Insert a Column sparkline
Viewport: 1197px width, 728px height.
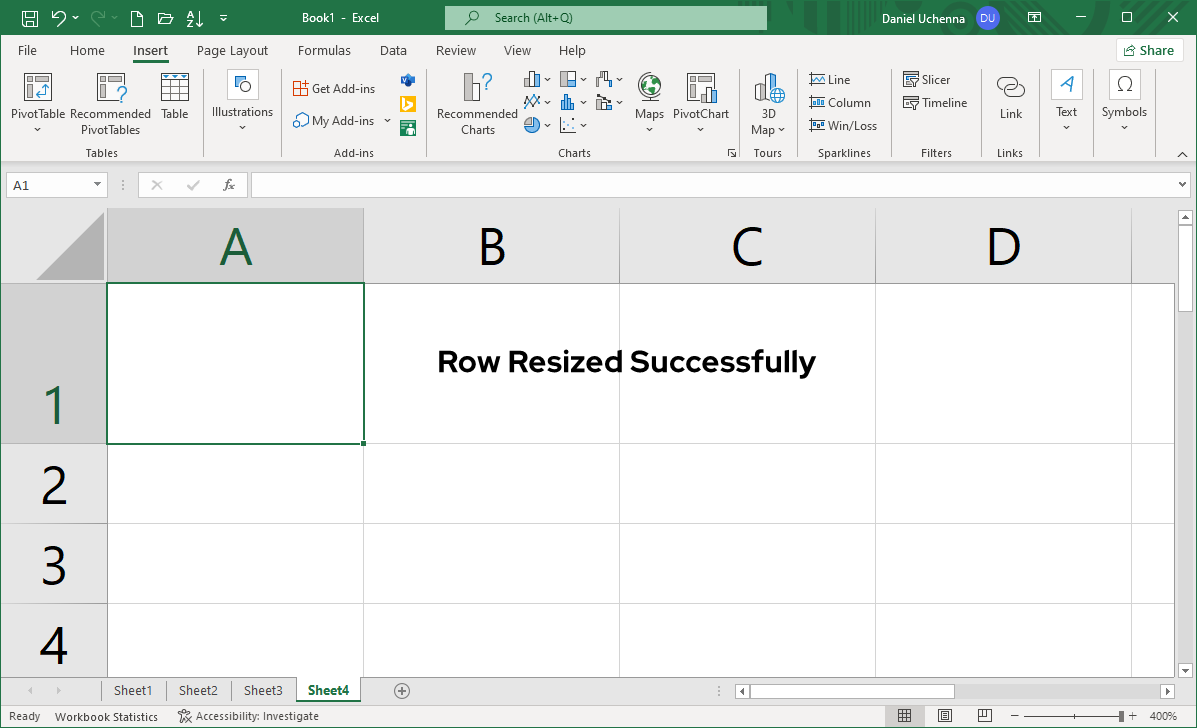click(x=841, y=102)
